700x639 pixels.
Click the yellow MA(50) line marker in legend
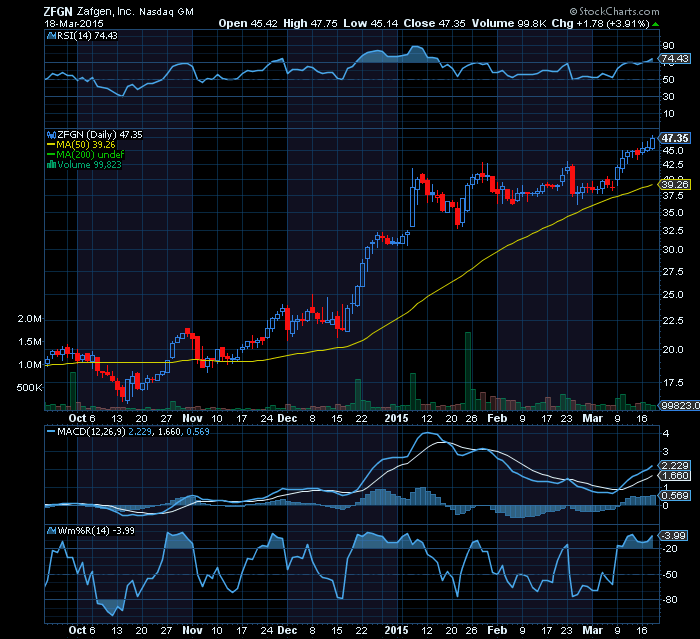click(51, 145)
